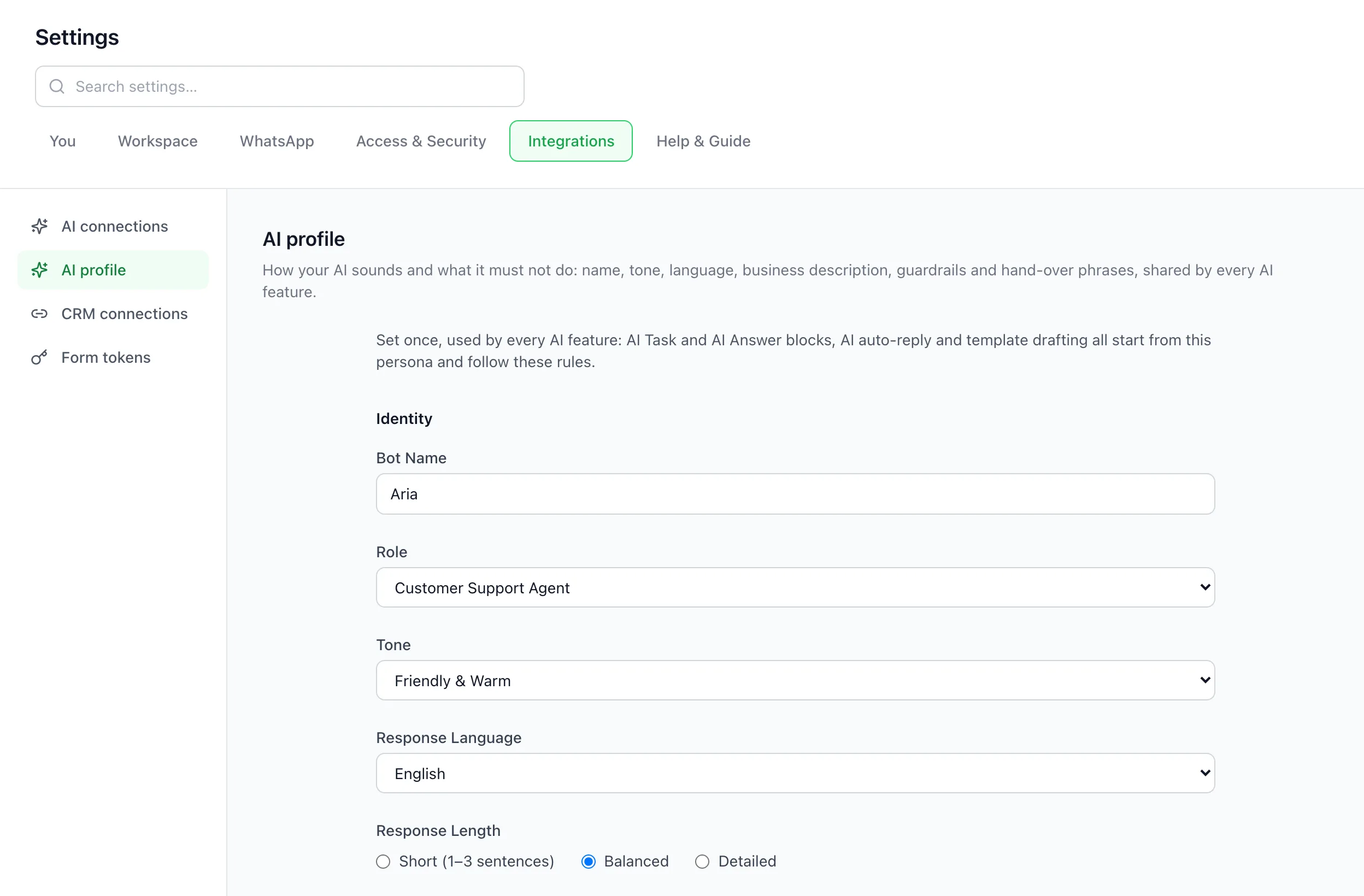Click the Identity section heading

(x=404, y=419)
